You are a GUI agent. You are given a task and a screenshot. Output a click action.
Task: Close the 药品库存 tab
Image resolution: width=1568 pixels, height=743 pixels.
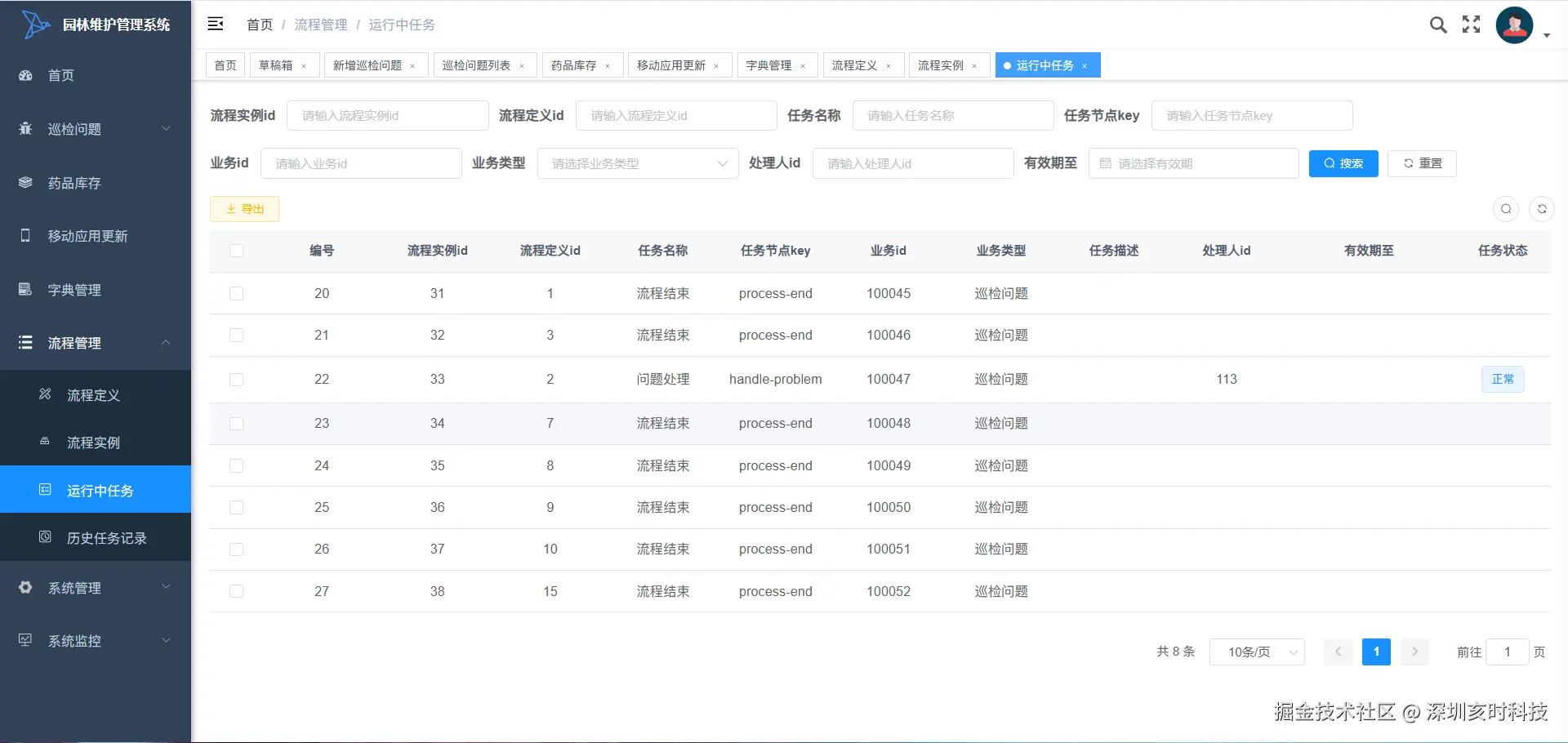click(608, 66)
